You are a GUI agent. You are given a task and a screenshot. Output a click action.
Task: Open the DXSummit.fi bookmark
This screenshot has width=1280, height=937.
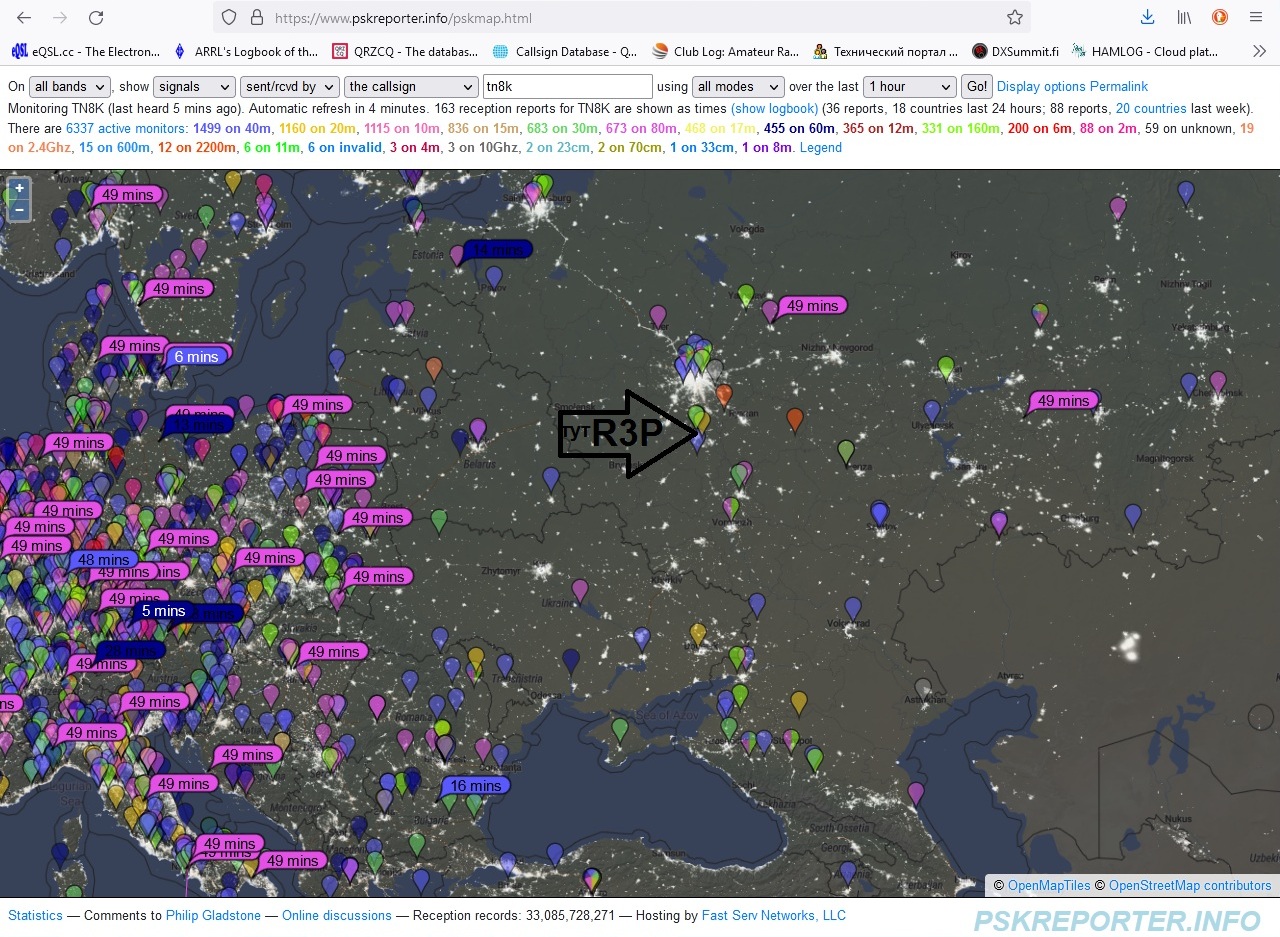1015,51
